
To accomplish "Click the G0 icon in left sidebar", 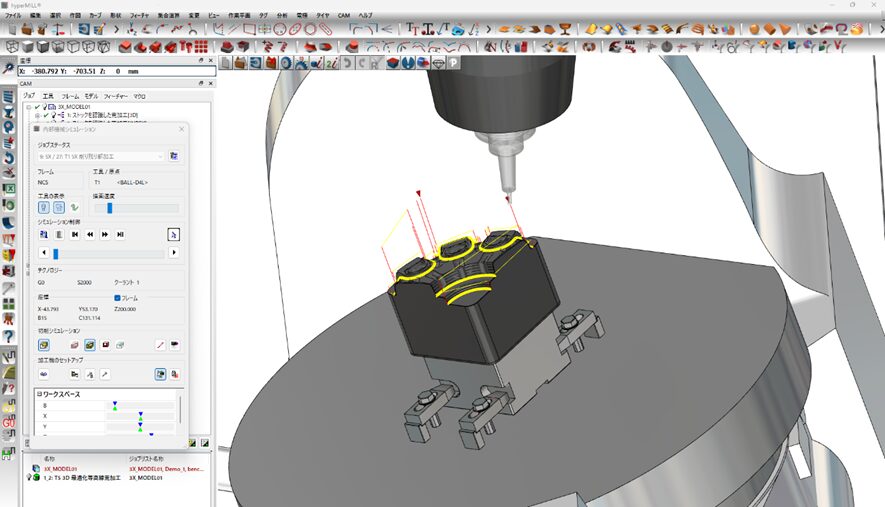I will (9, 424).
